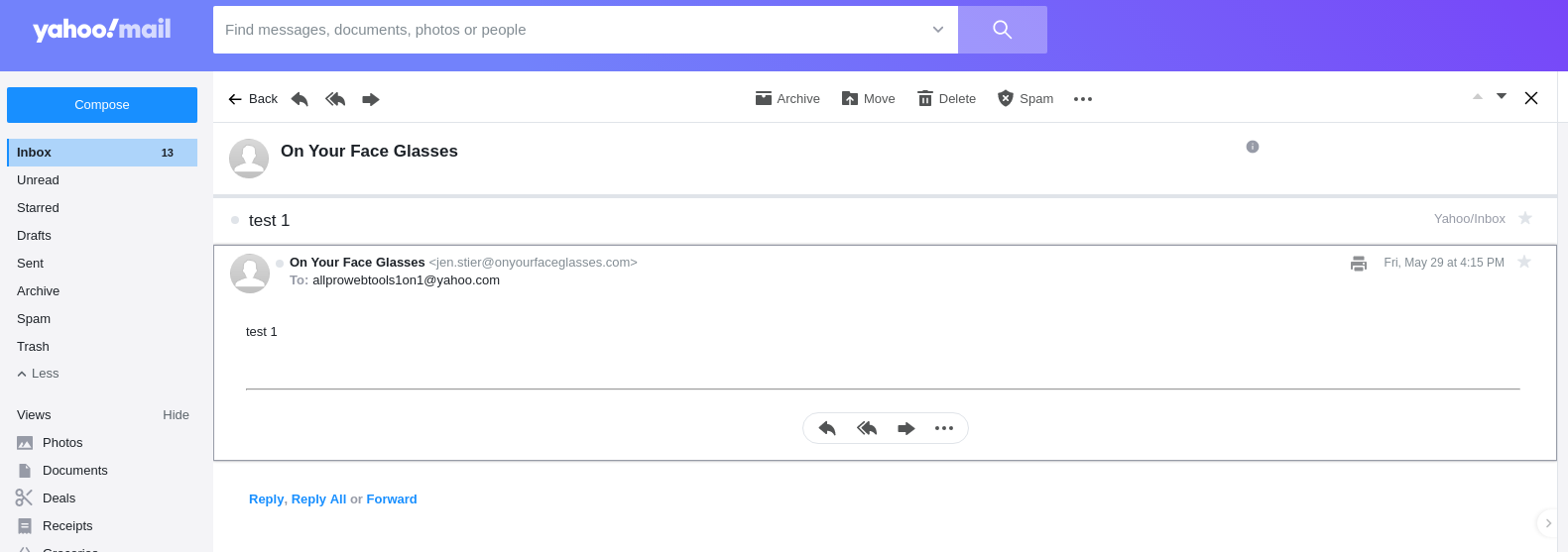This screenshot has width=1568, height=552.
Task: Click top toolbar Reply arrow icon
Action: 300,99
